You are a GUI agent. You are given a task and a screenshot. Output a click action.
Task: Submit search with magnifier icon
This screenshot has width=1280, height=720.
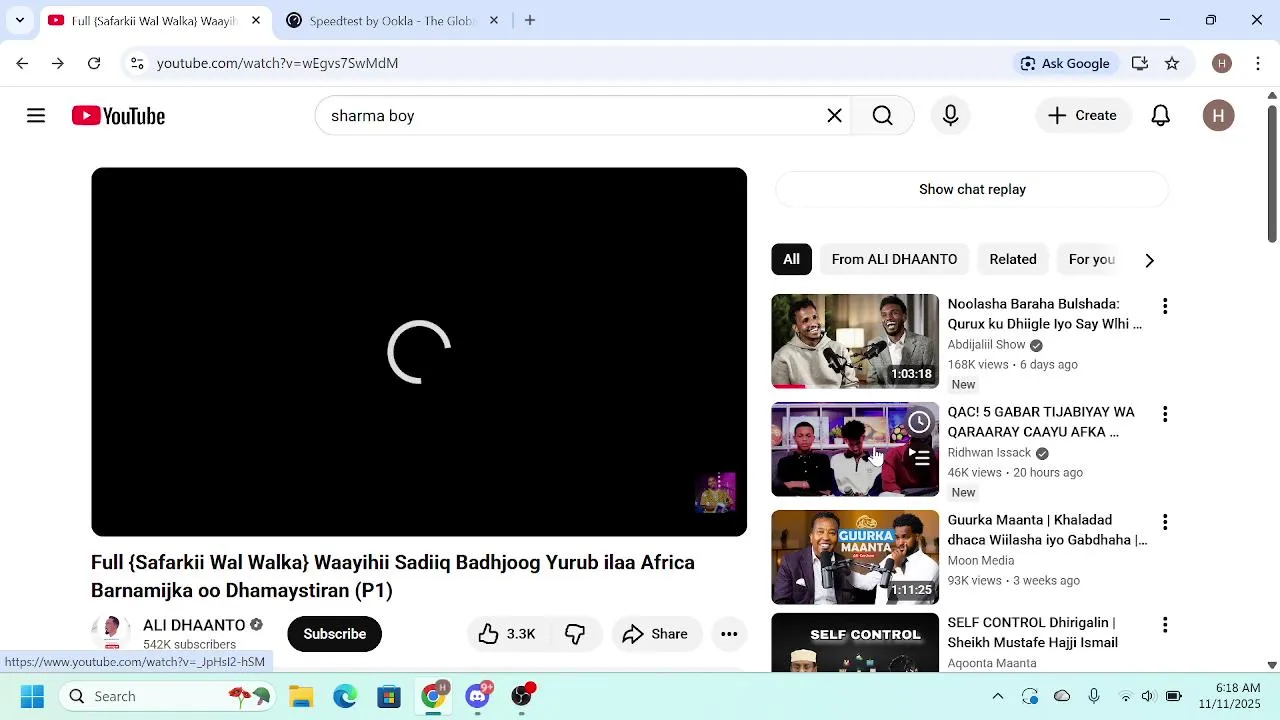(882, 116)
